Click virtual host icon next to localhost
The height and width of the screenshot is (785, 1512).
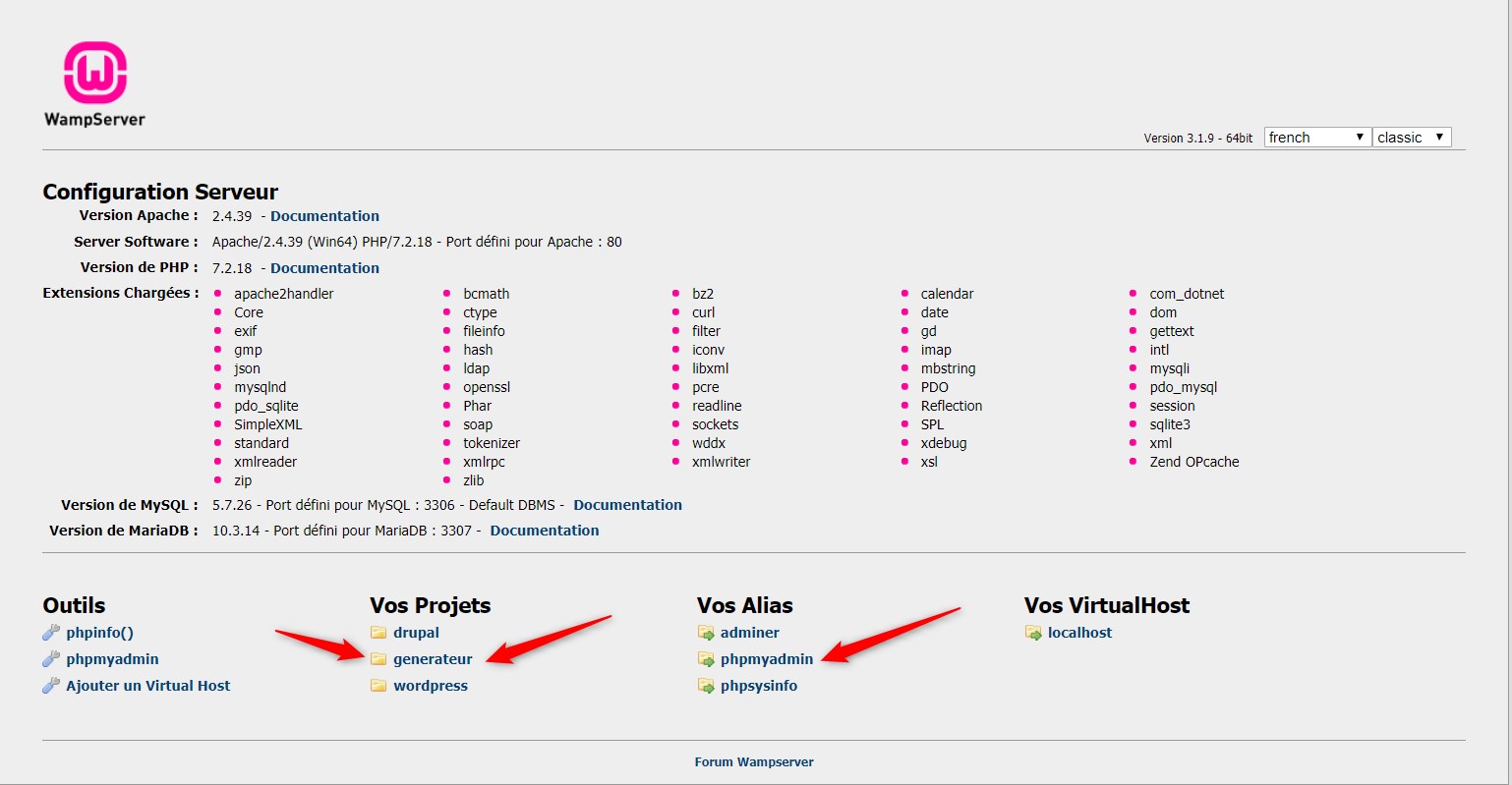(1033, 633)
